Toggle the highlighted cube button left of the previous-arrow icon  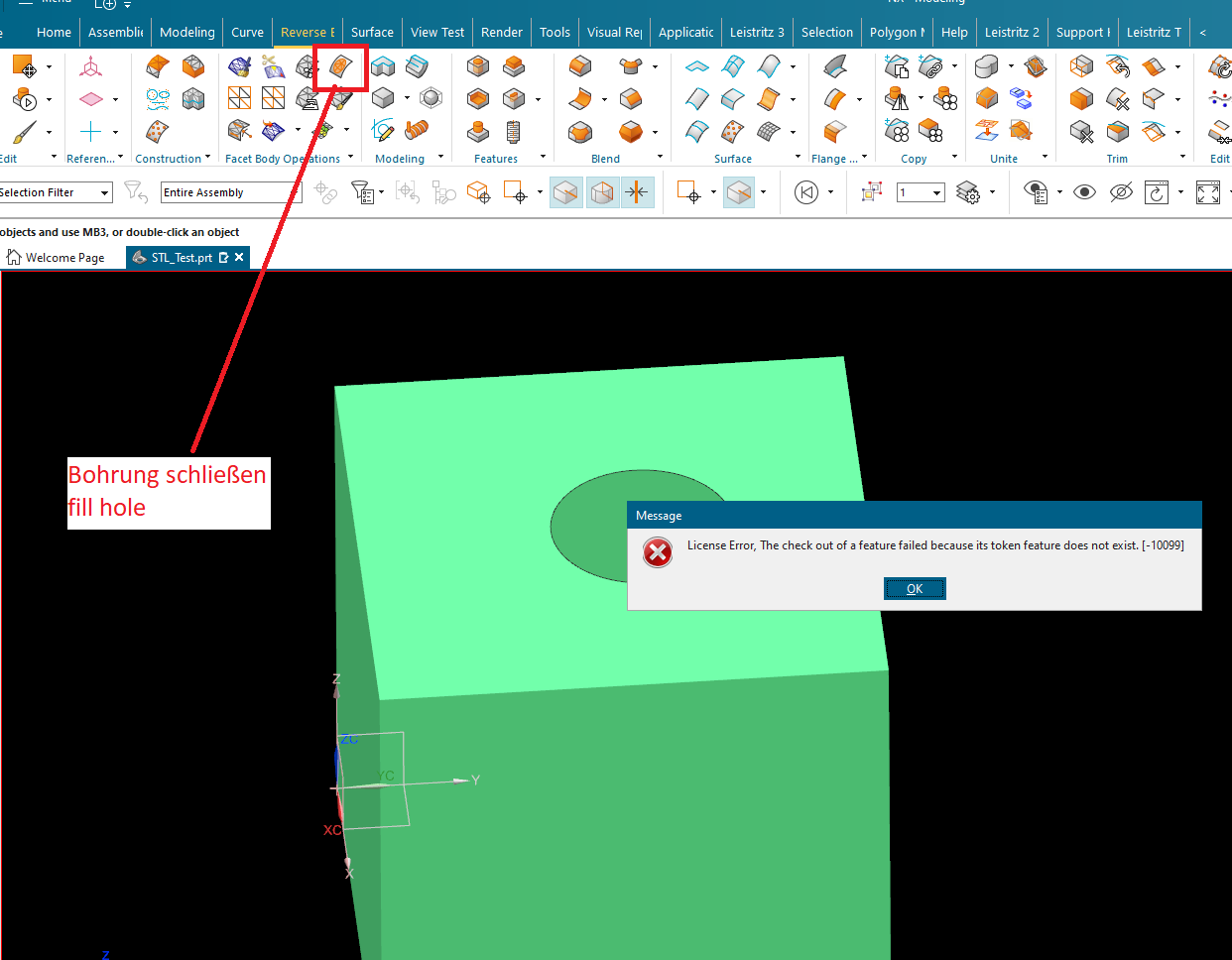click(739, 192)
